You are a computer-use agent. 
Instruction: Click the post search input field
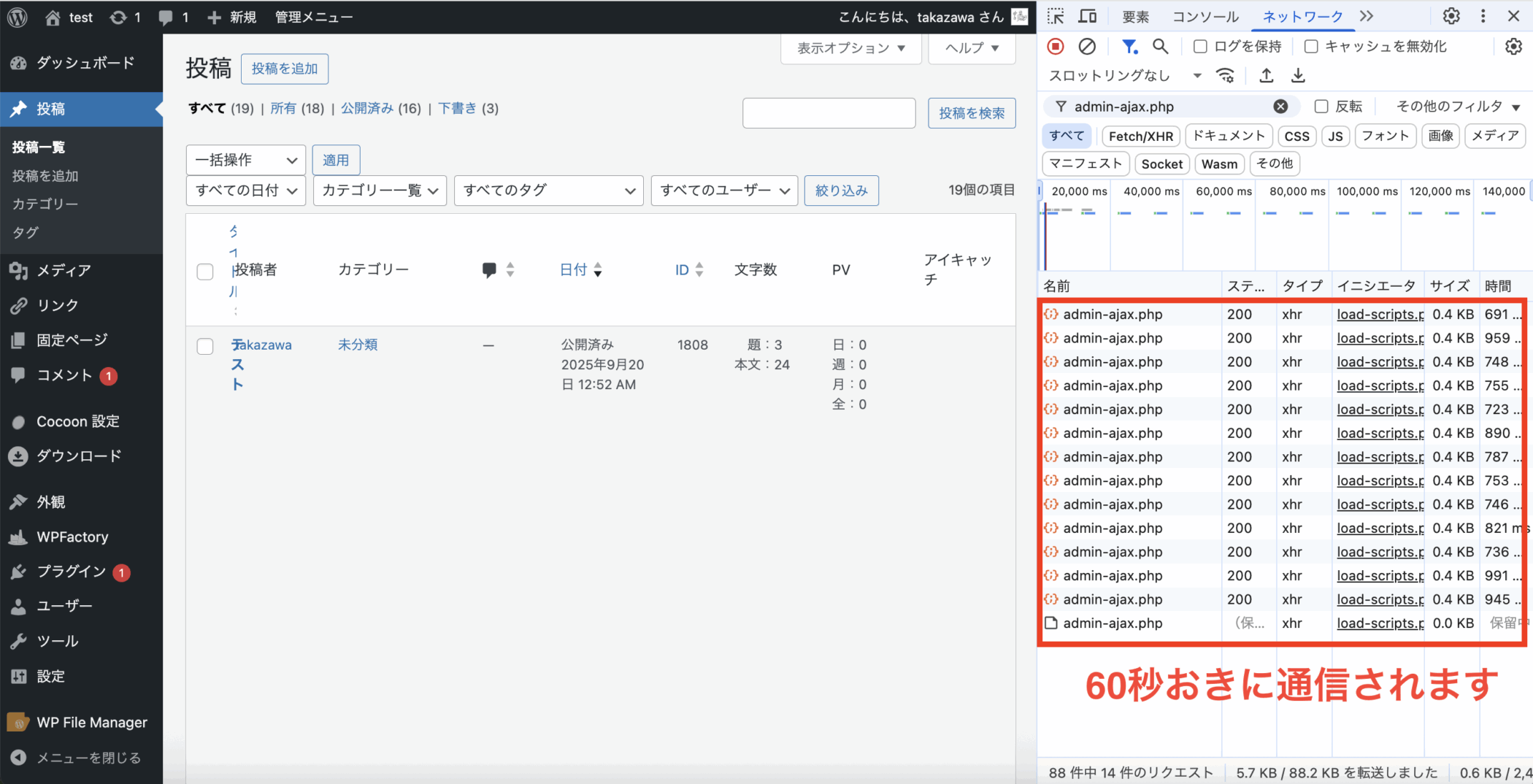point(829,113)
